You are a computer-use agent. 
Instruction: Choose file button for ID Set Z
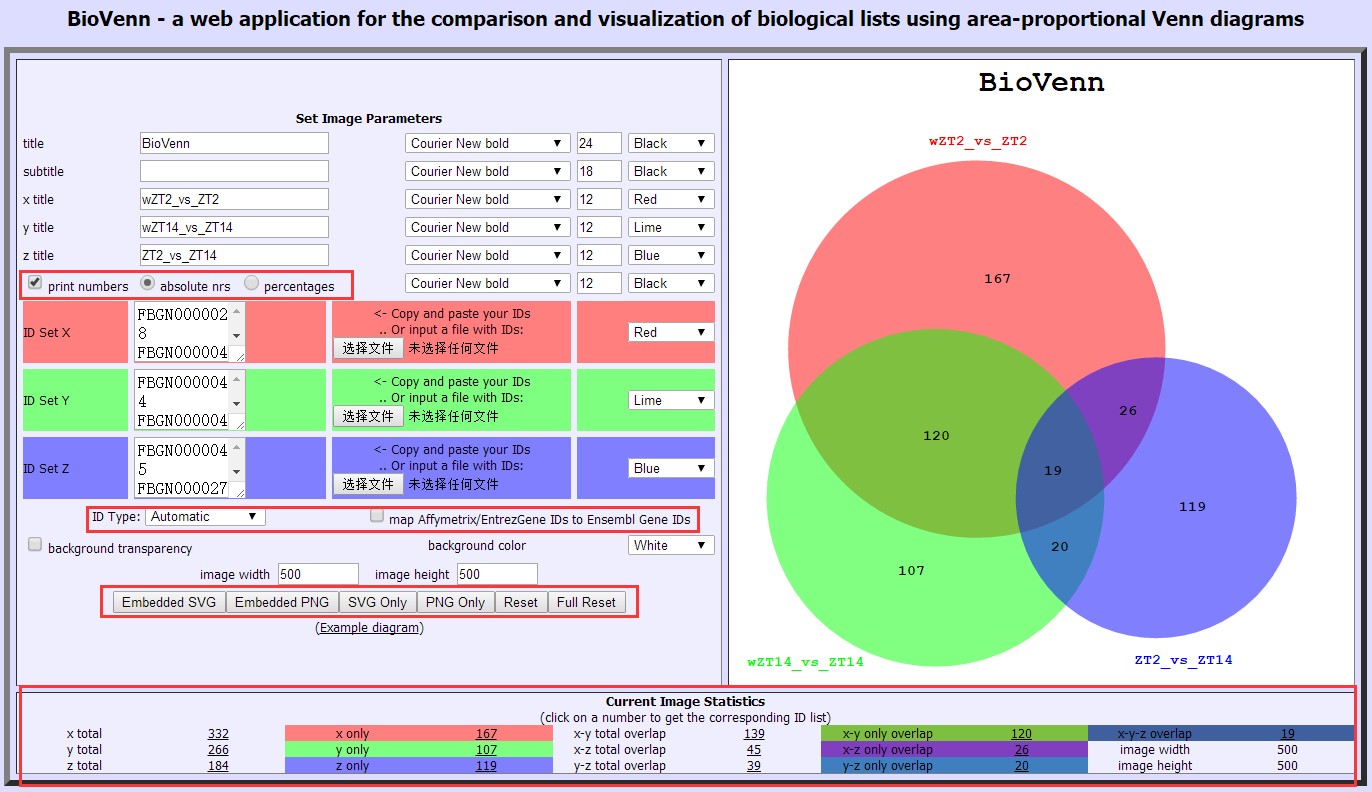(368, 484)
